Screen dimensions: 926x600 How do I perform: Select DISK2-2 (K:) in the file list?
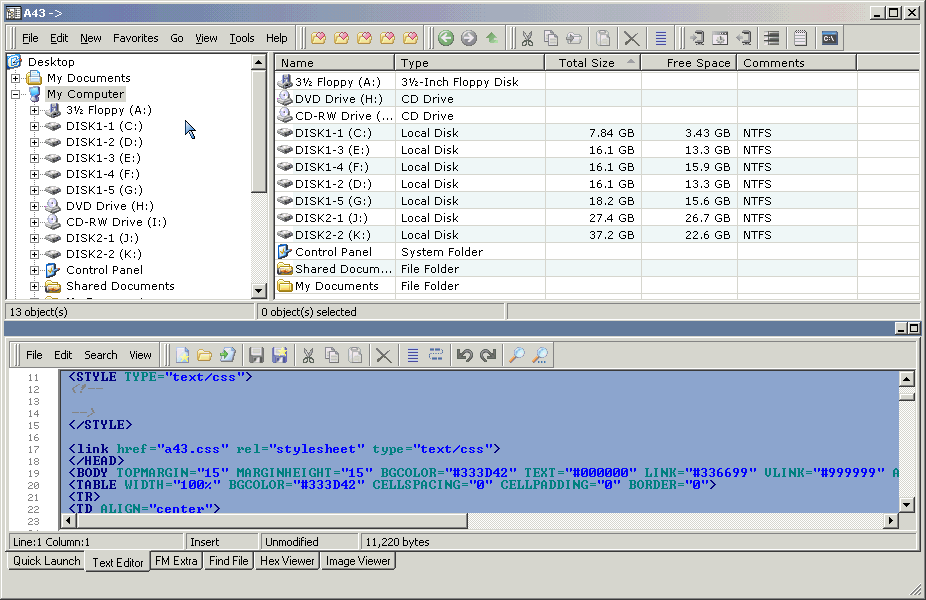click(x=334, y=235)
